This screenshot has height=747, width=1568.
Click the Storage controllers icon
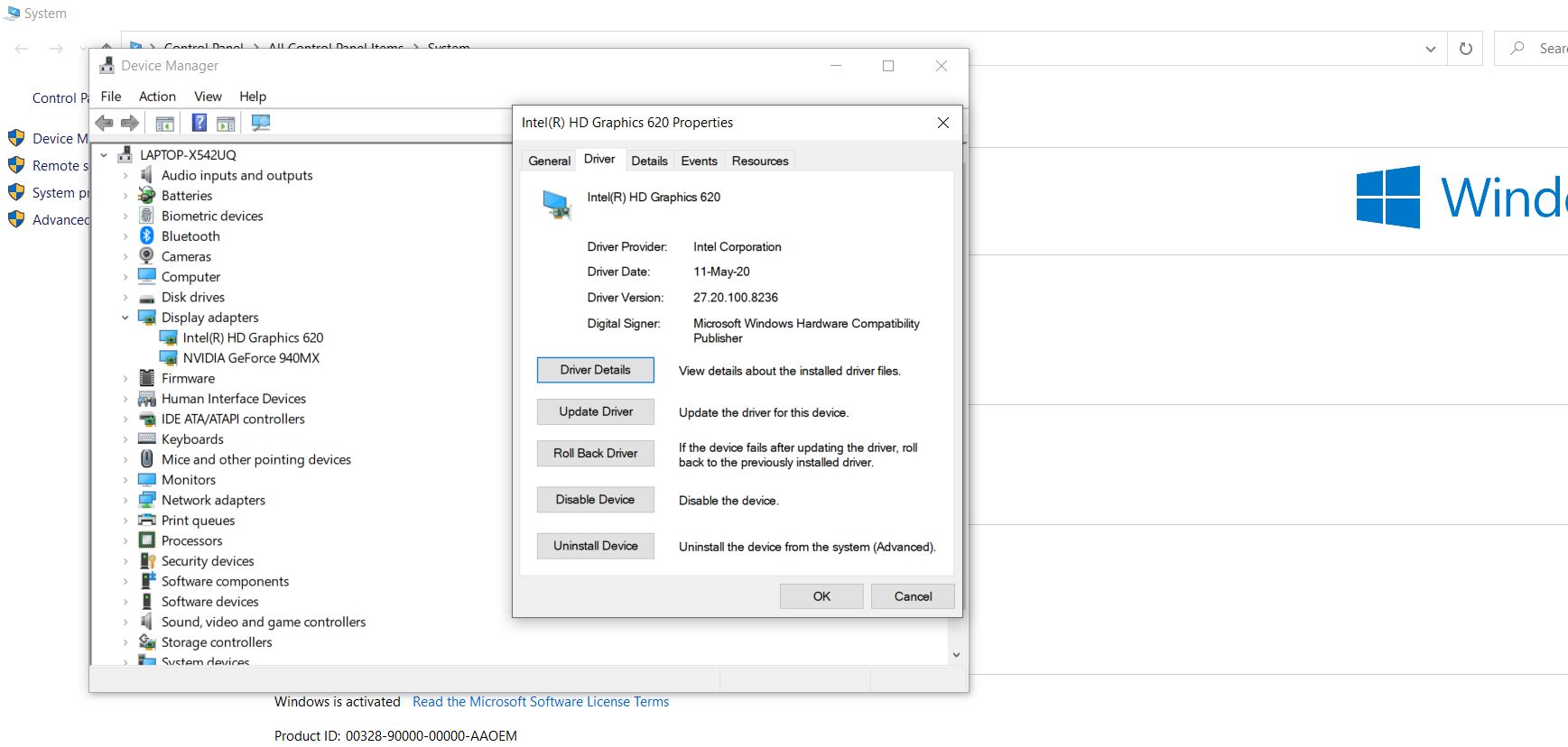(146, 641)
